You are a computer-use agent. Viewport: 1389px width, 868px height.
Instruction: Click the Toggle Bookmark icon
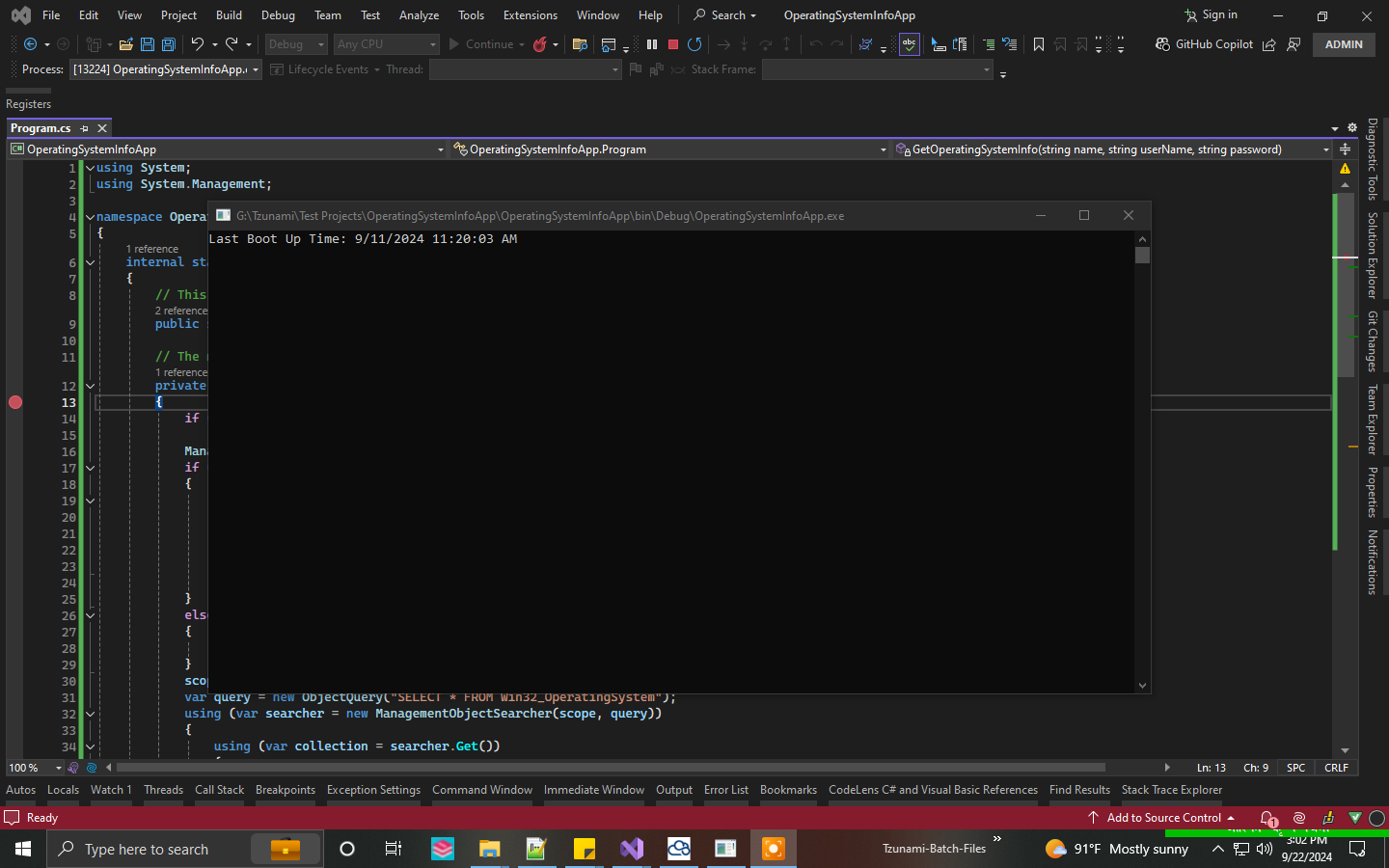pos(1038,44)
